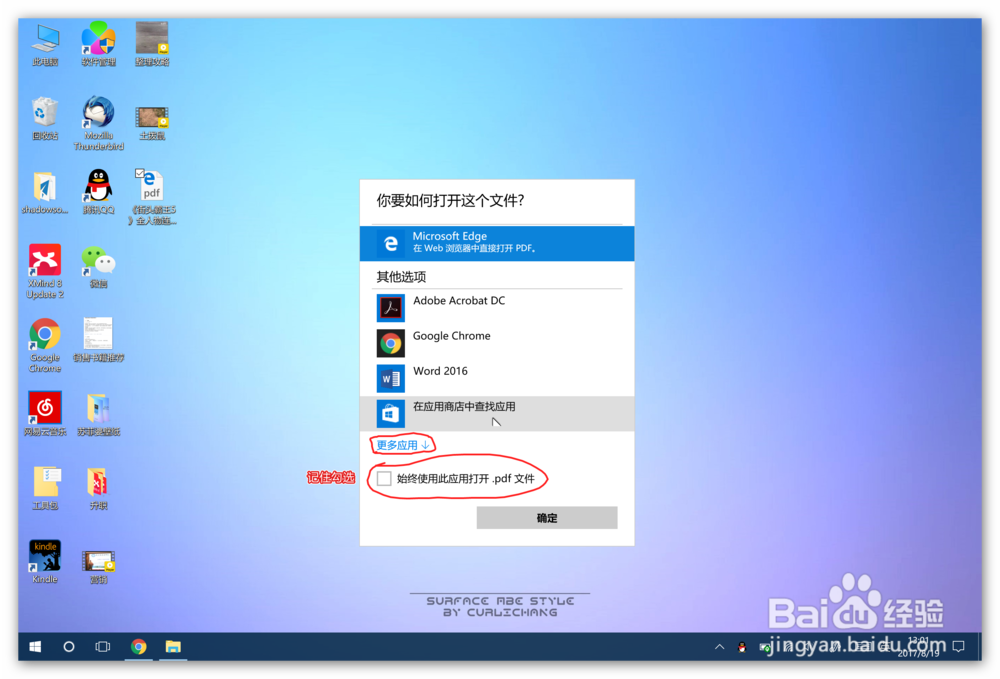Pick Google Chrome in the app list

click(497, 342)
